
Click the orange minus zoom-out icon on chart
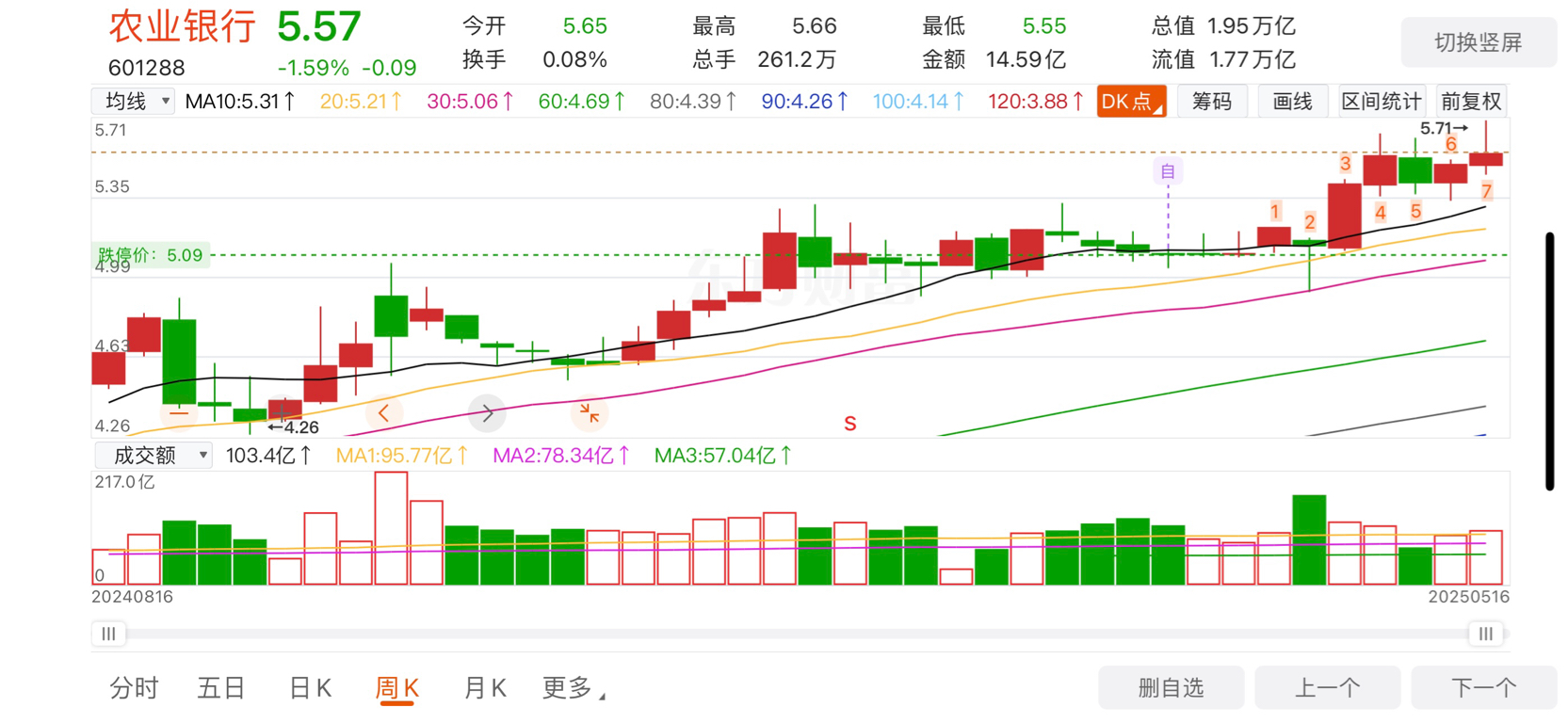tap(179, 412)
